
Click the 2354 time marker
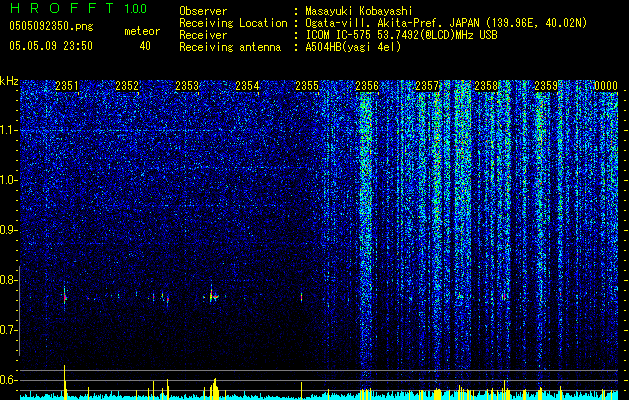tap(247, 86)
